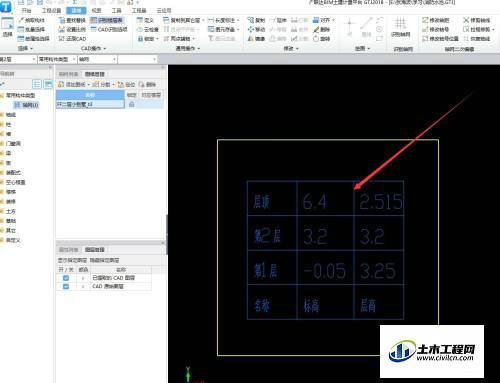This screenshot has width=500, height=383.
Task: Click the trim axis line (修剪轴线) tool
Action: pyautogui.click(x=477, y=20)
